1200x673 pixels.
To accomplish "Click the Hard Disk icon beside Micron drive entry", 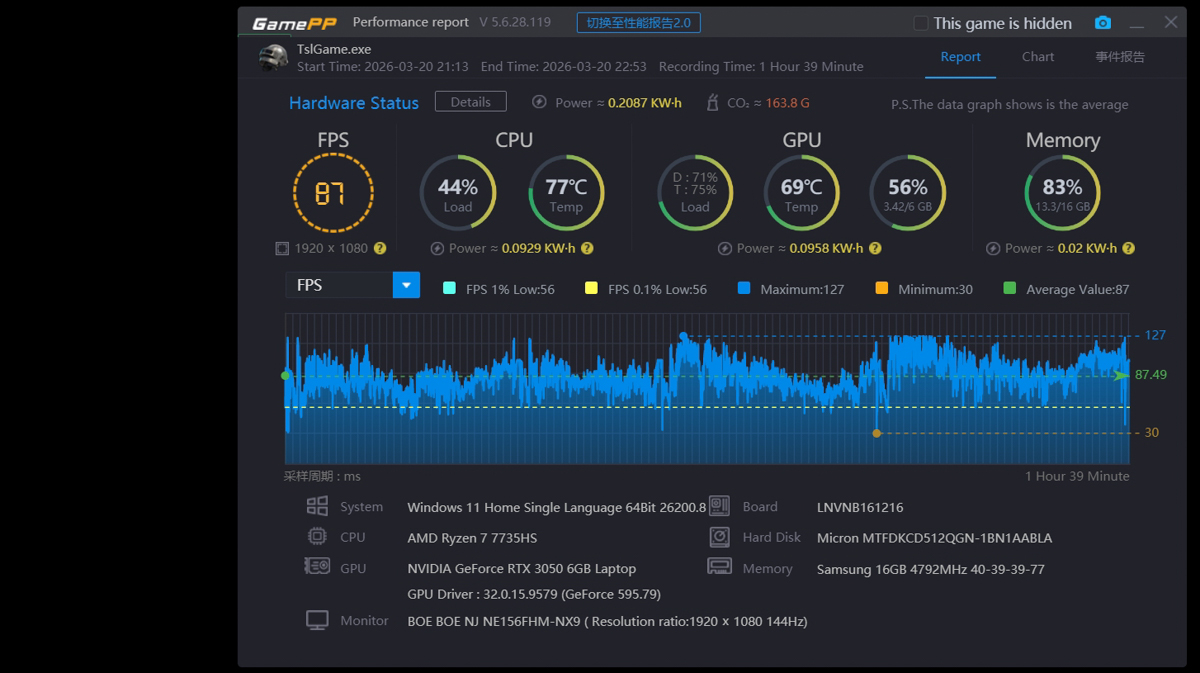I will pyautogui.click(x=719, y=537).
